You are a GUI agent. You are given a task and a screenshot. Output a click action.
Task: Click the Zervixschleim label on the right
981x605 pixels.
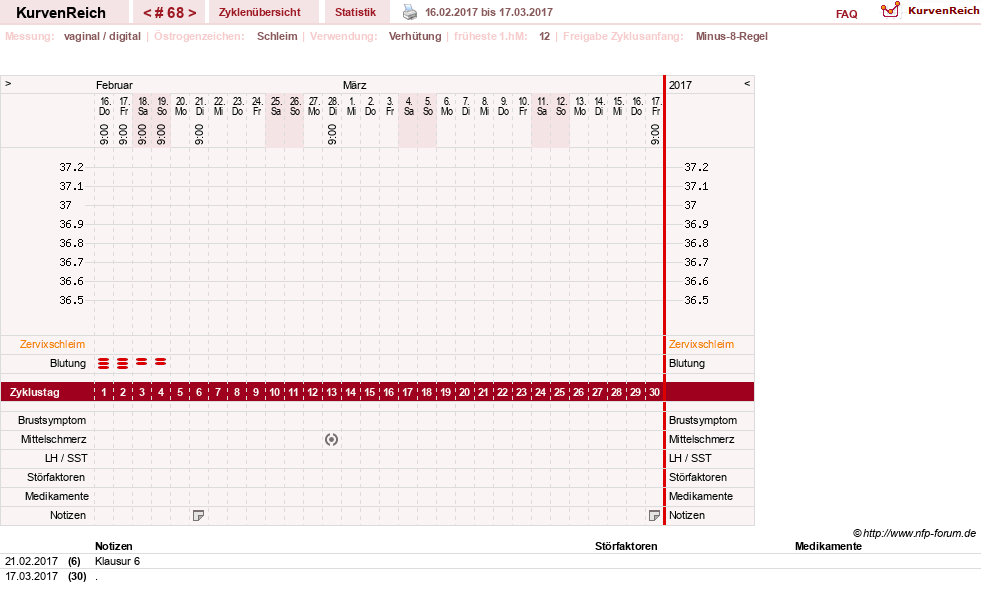(x=701, y=345)
